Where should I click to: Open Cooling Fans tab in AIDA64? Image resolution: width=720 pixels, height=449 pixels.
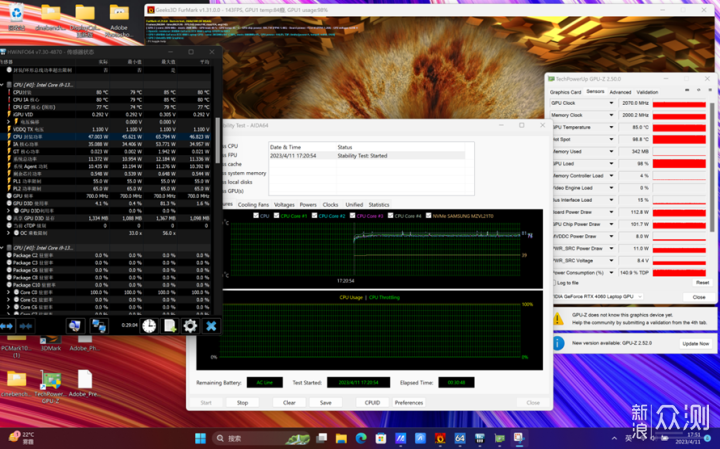tap(253, 205)
